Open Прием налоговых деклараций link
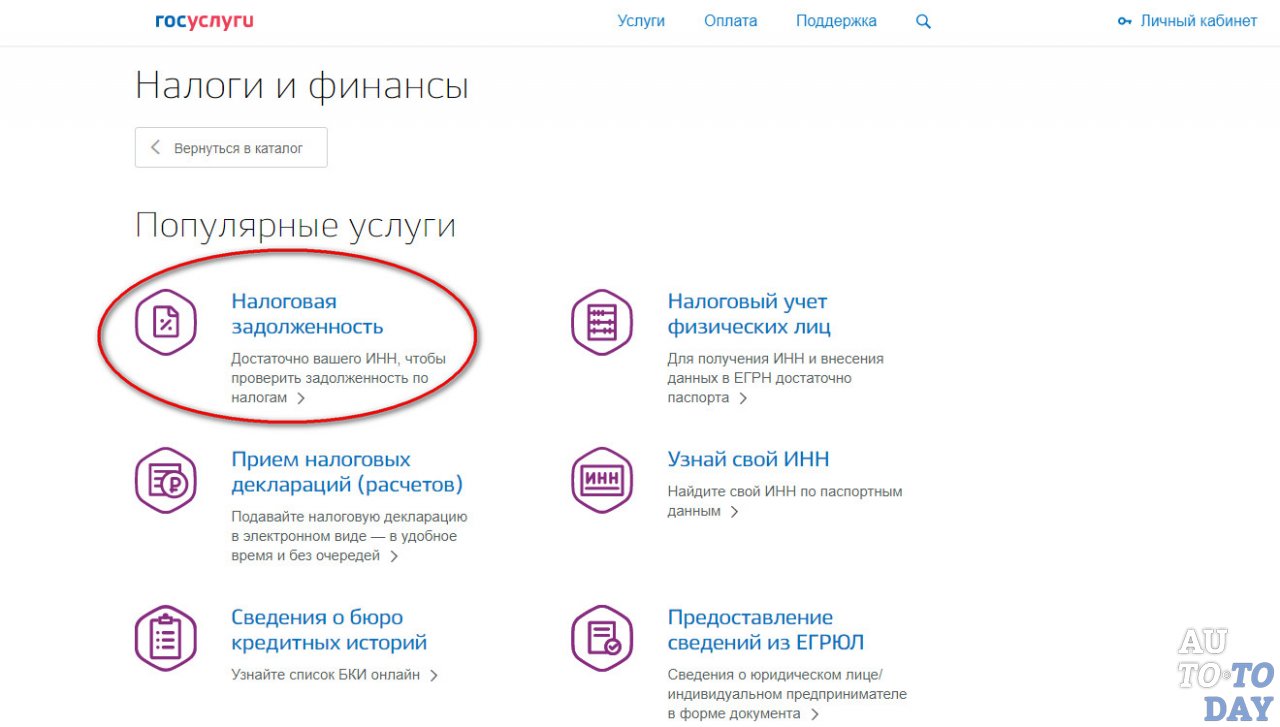Image resolution: width=1280 pixels, height=727 pixels. click(x=346, y=472)
